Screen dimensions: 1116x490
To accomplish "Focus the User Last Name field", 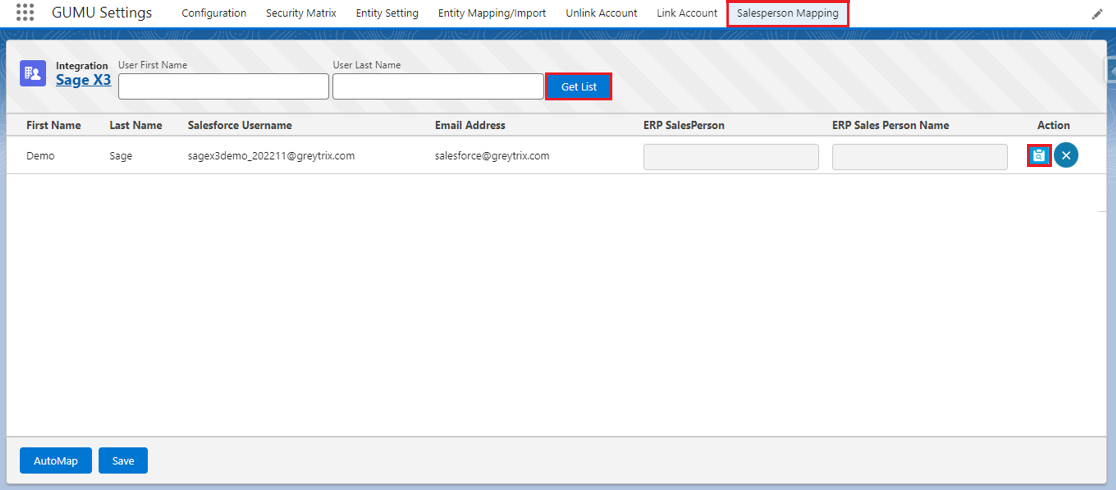I will (x=438, y=87).
